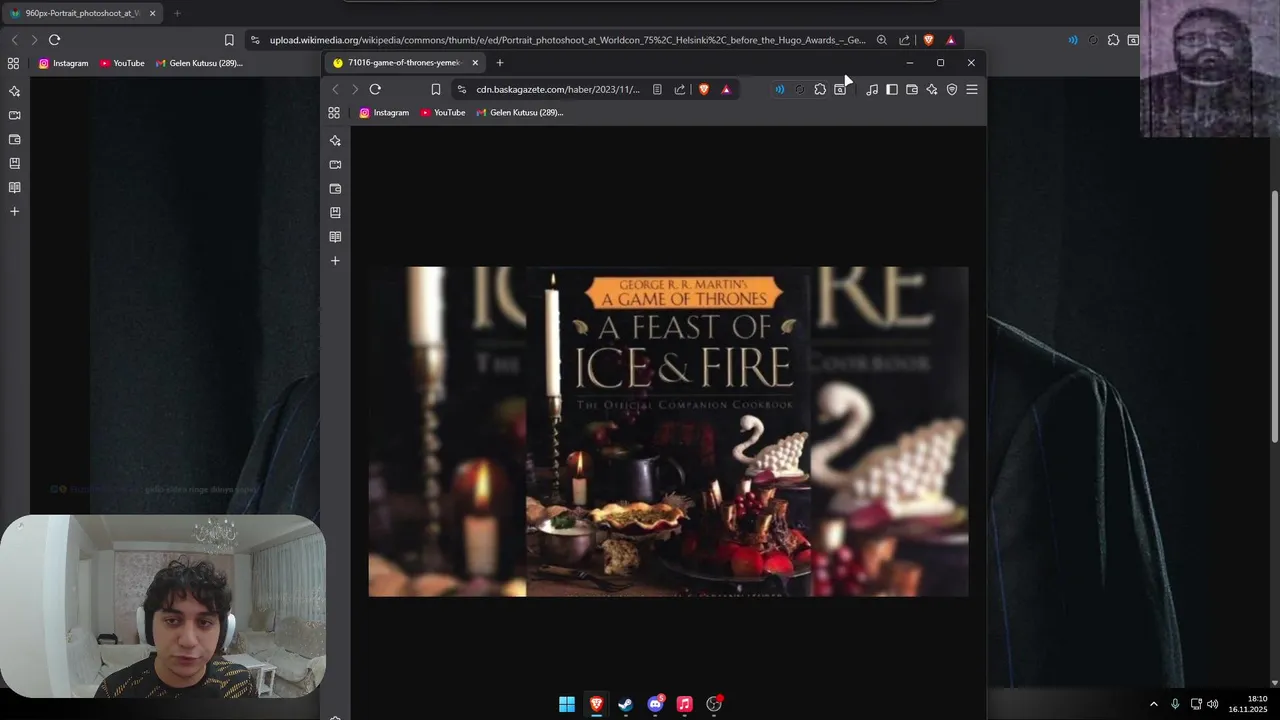1280x720 pixels.
Task: Open the YouTube bookmark in the back window
Action: pyautogui.click(x=122, y=63)
